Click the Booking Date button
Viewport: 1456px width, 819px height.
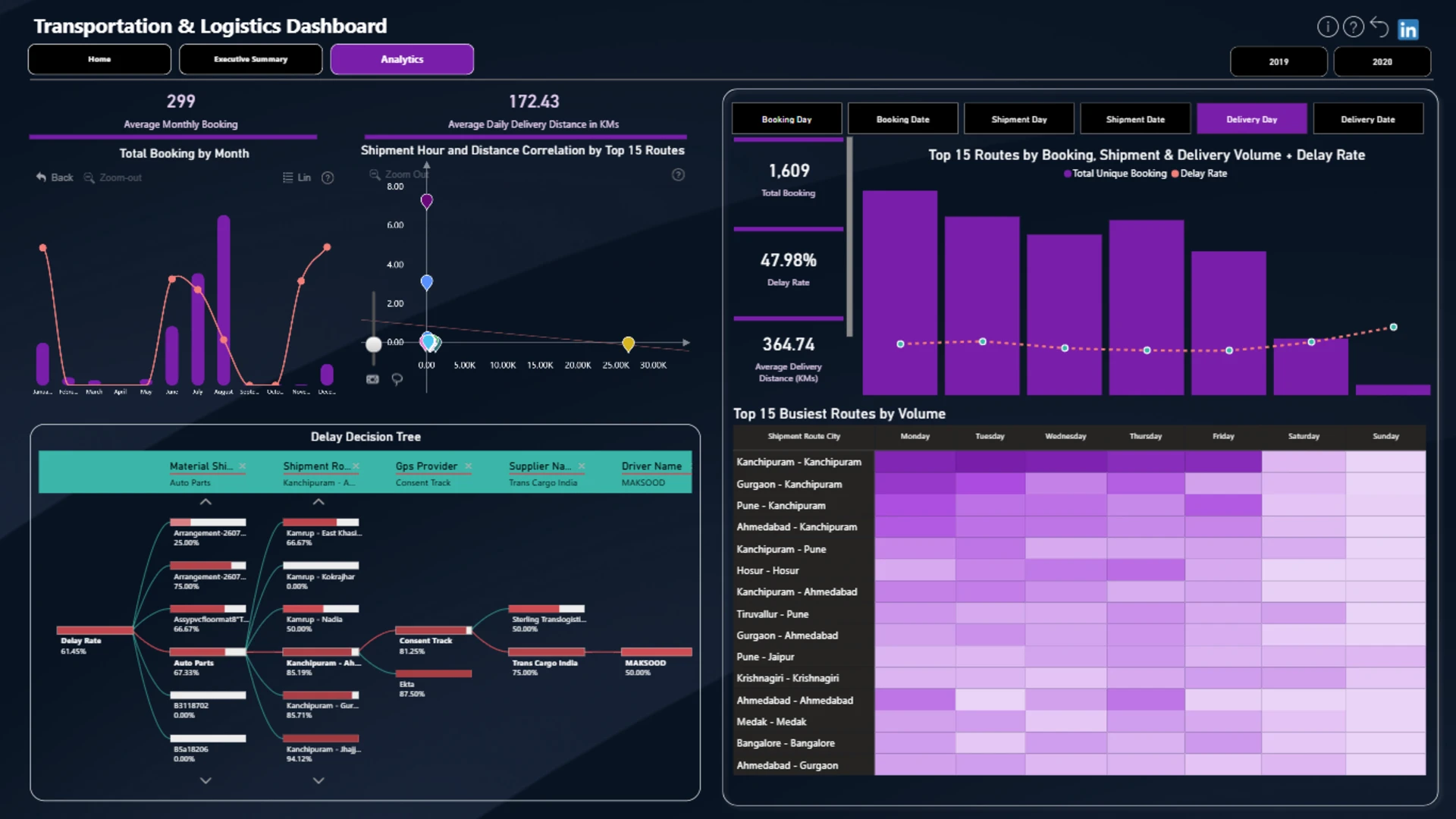902,119
